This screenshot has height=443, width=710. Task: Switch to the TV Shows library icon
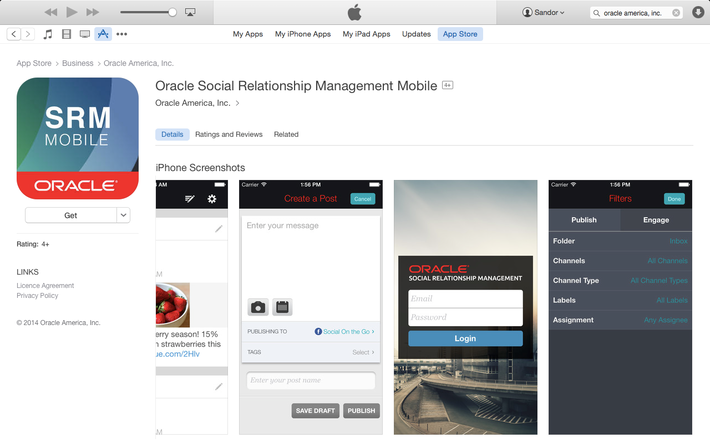click(85, 34)
